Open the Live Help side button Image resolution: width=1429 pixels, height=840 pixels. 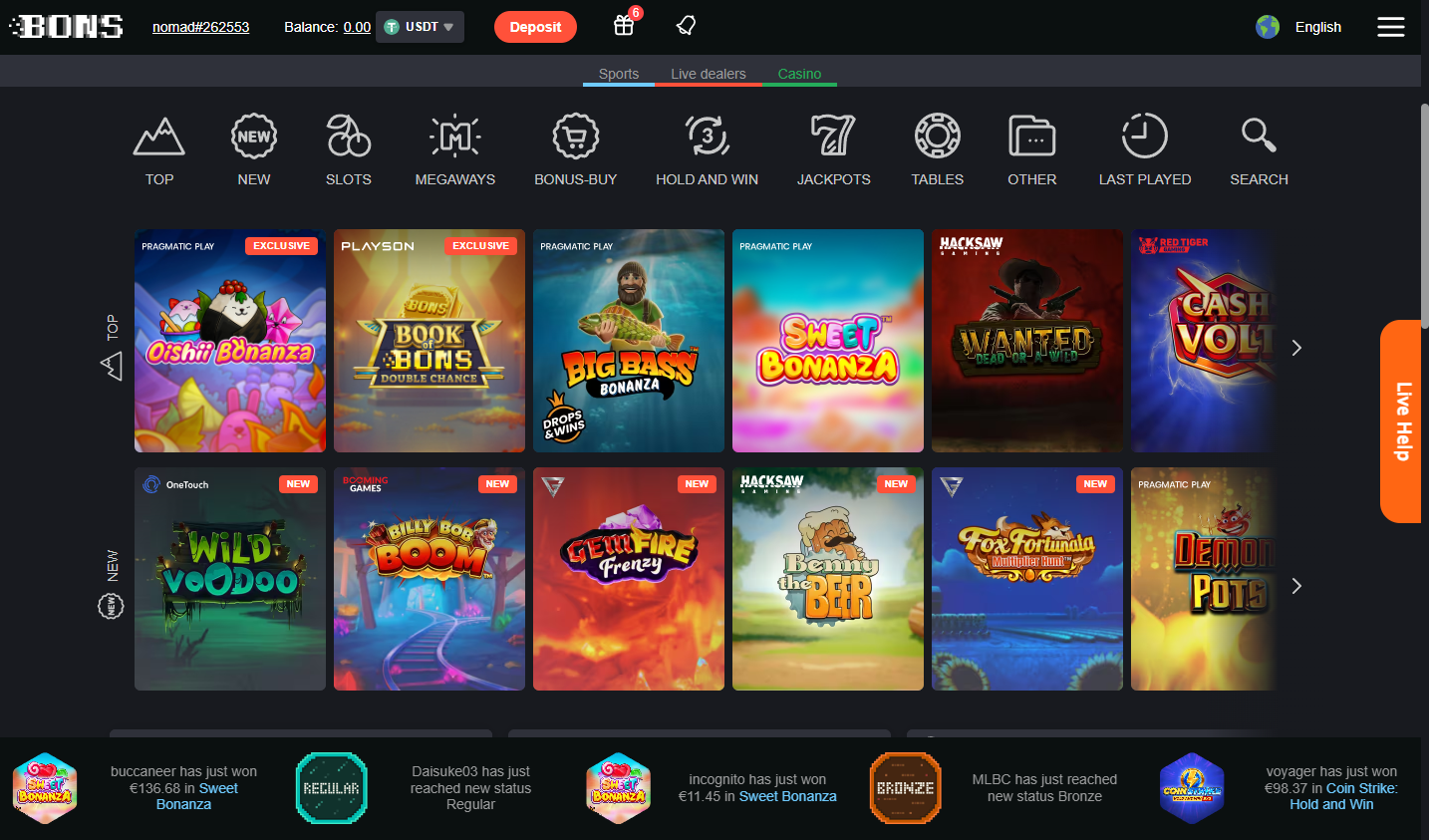pos(1403,421)
